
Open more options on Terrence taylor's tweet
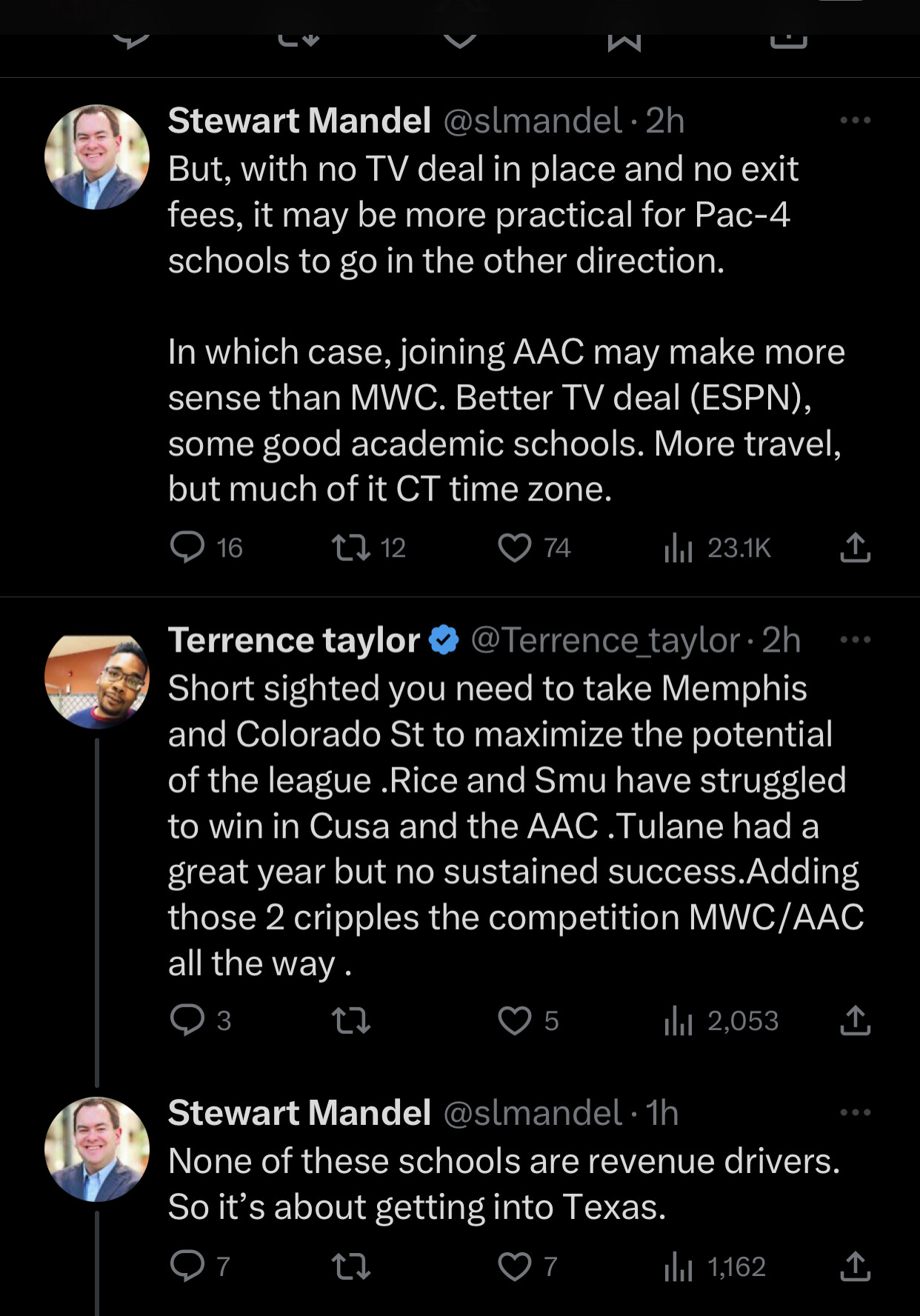[855, 639]
